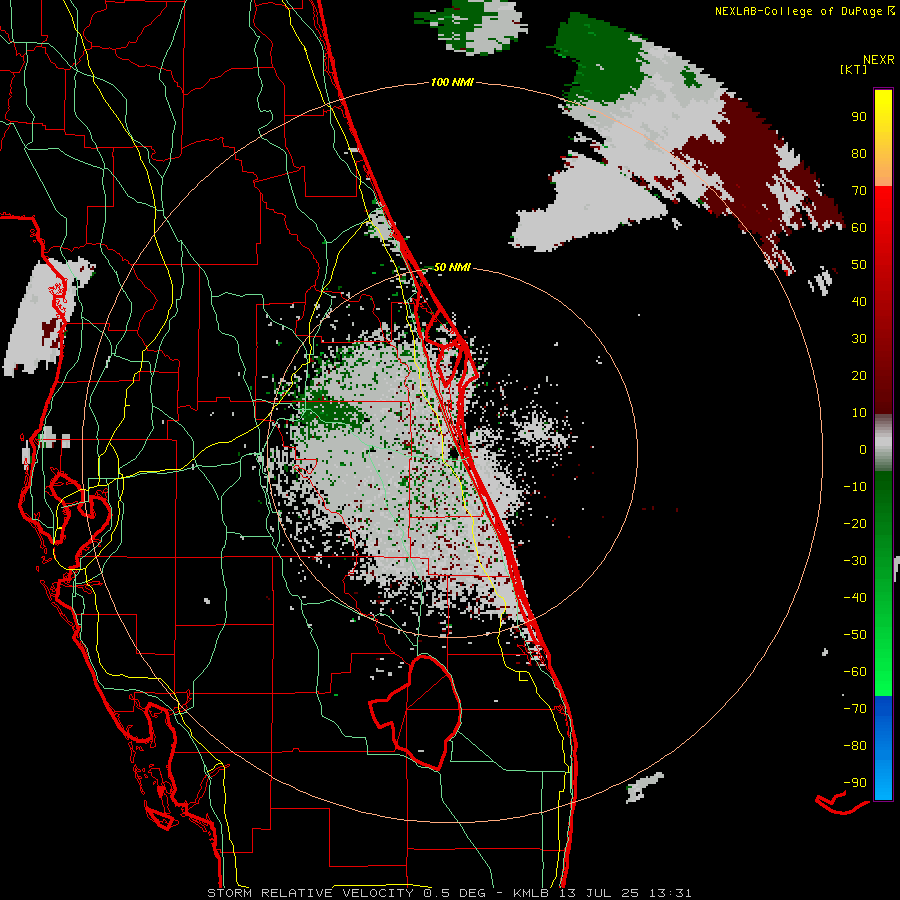The height and width of the screenshot is (900, 900).
Task: Click the KMLB station identifier in the caption
Action: tap(531, 893)
